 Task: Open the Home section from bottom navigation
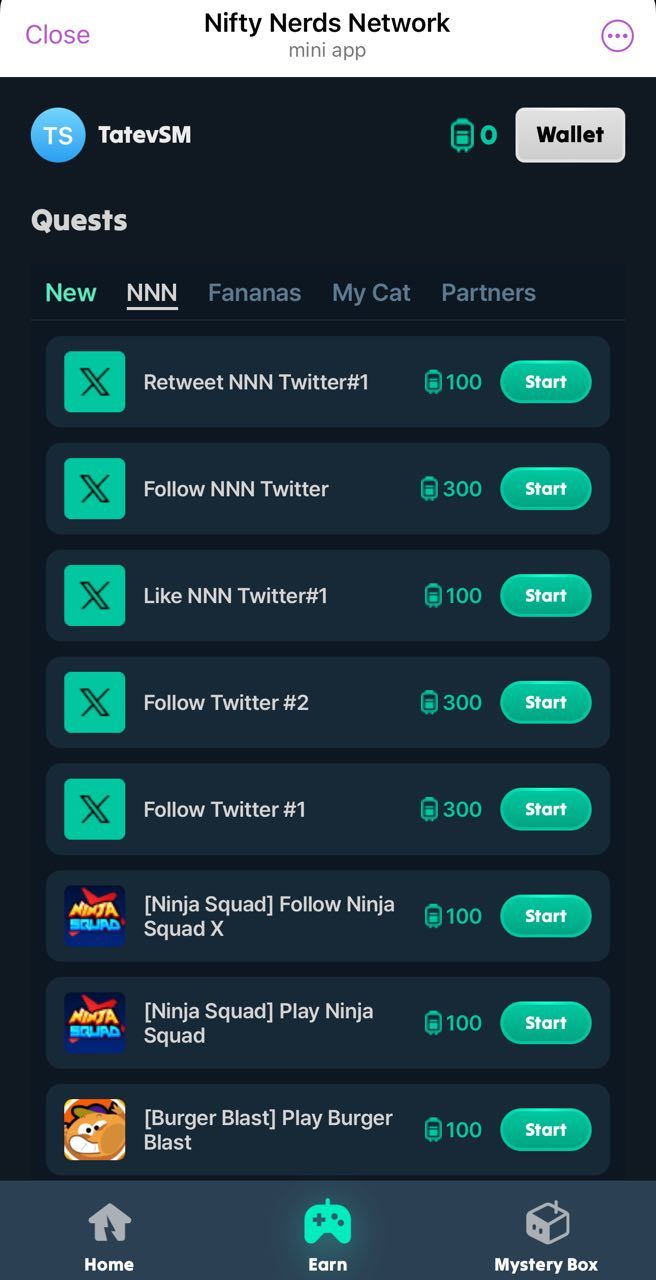[109, 1232]
